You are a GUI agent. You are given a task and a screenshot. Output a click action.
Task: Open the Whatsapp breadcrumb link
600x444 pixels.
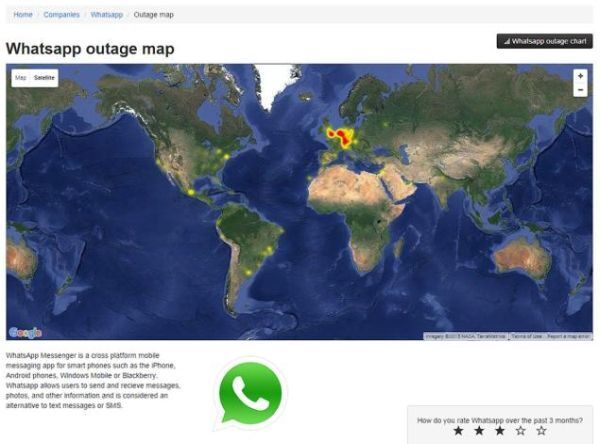[x=107, y=15]
